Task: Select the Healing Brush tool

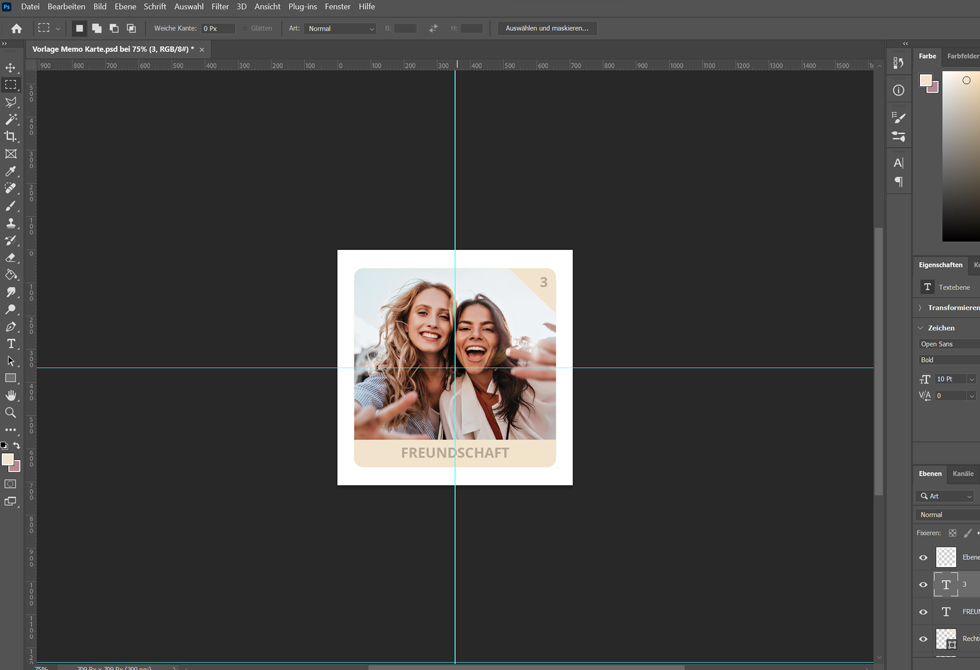Action: point(11,188)
